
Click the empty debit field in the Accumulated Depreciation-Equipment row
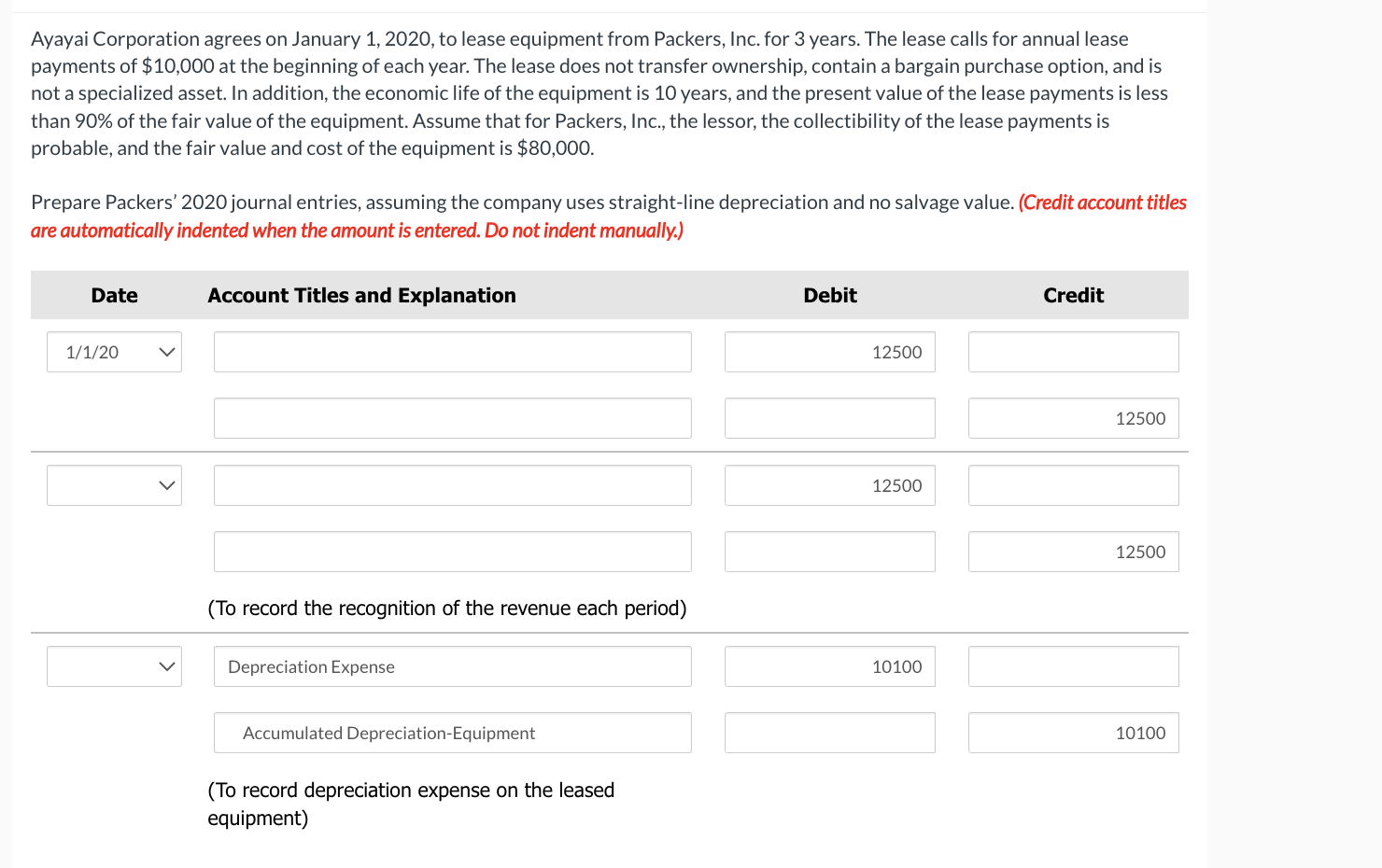click(830, 733)
